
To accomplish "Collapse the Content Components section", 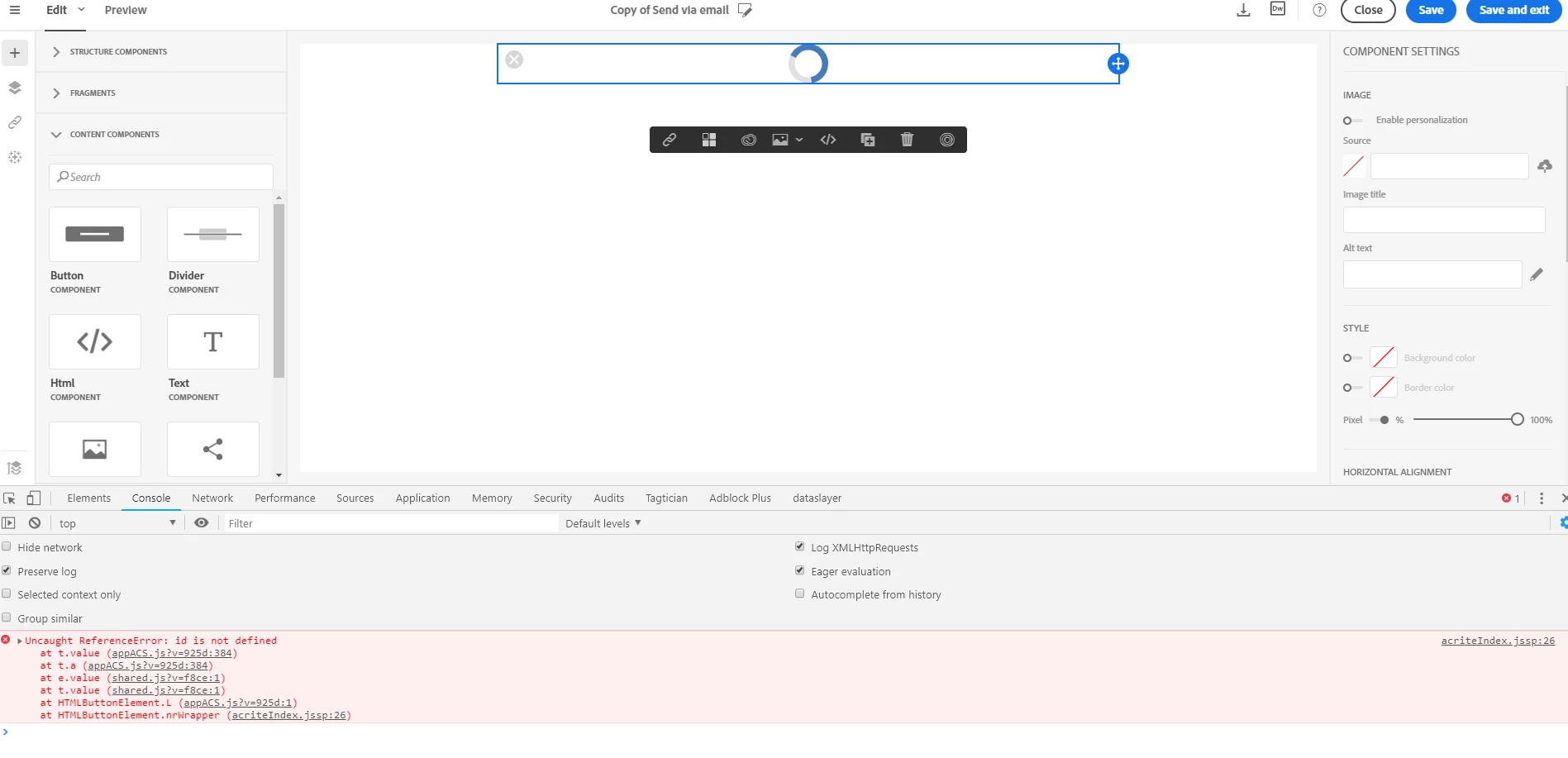I will 161,135.
